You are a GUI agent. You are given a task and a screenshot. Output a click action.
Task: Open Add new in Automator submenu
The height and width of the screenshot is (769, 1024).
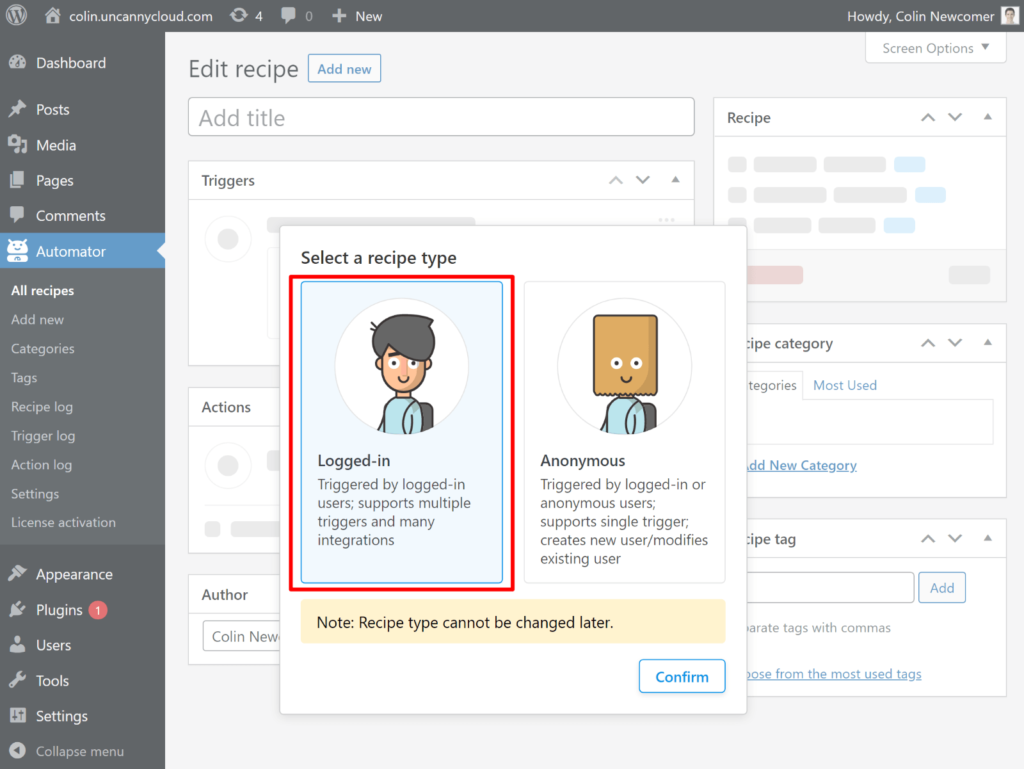[37, 319]
